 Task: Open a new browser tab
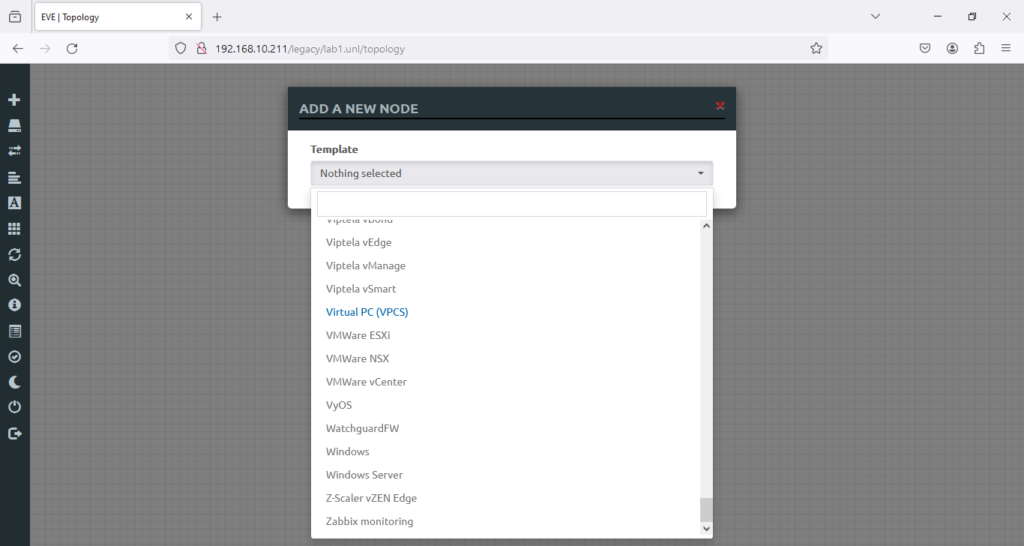[x=217, y=17]
